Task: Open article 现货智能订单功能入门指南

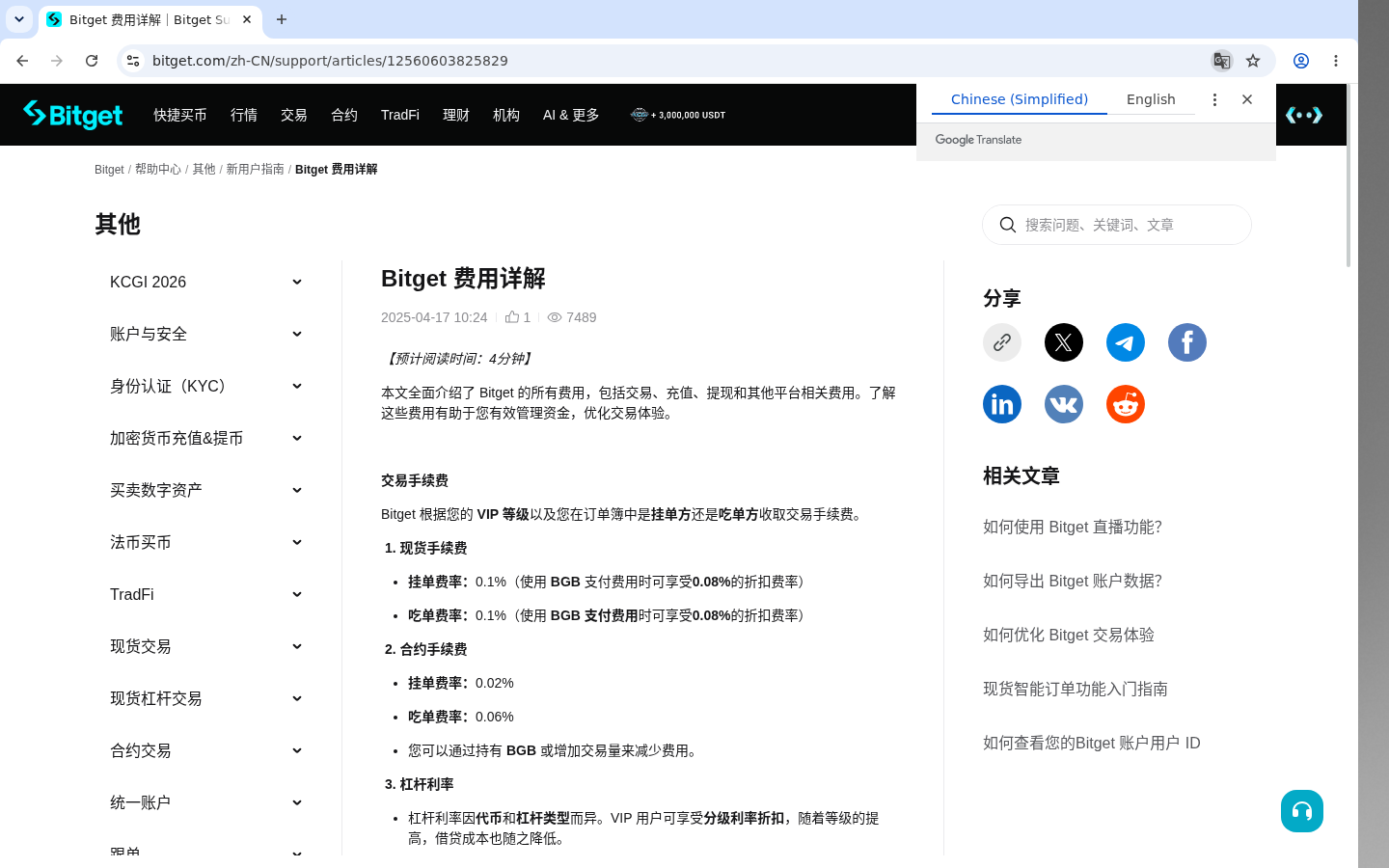Action: 1076,689
